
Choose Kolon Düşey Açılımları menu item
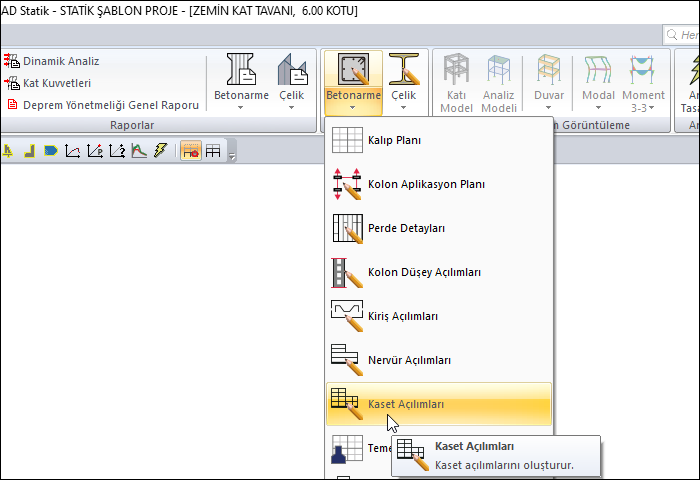pyautogui.click(x=439, y=272)
